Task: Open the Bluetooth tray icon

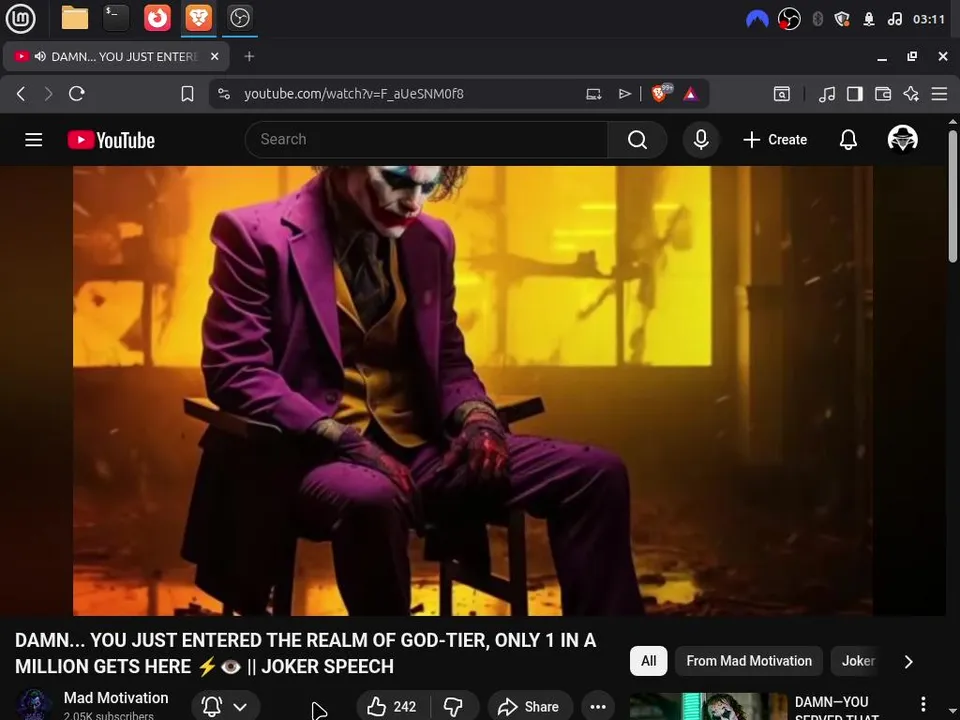Action: [817, 20]
